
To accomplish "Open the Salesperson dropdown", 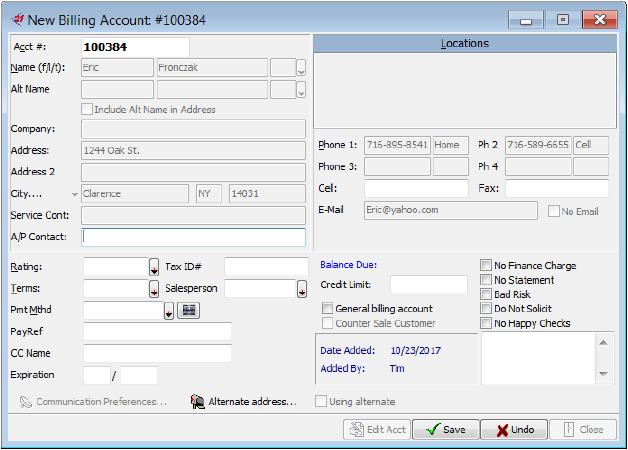I will 301,289.
